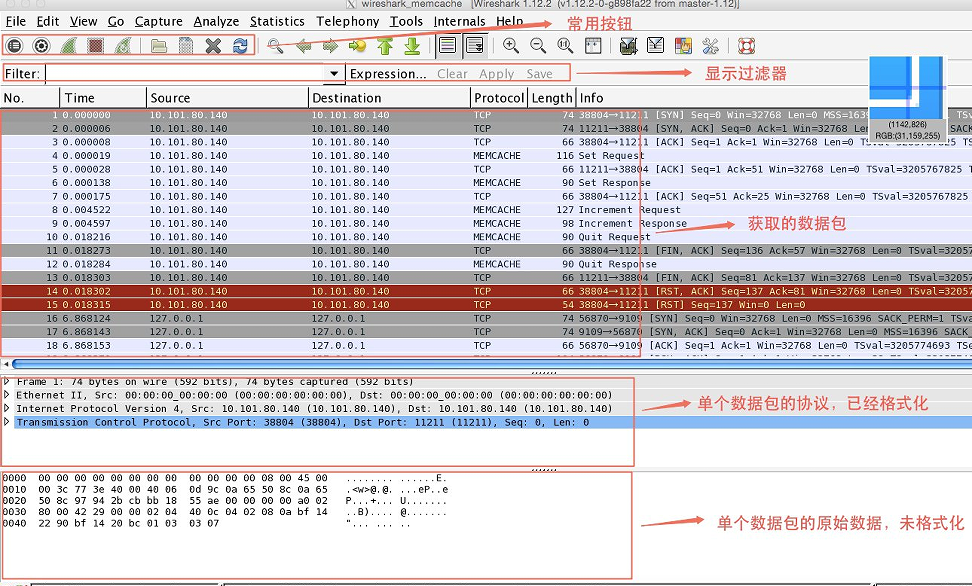Sort by the Destination column header
The height and width of the screenshot is (586, 972).
click(x=389, y=98)
